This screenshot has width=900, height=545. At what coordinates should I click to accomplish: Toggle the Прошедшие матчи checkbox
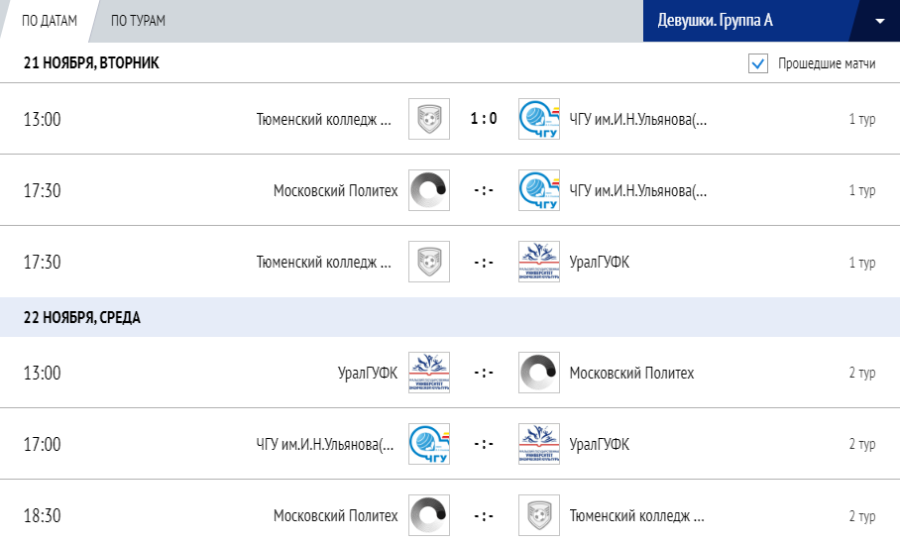pyautogui.click(x=758, y=64)
